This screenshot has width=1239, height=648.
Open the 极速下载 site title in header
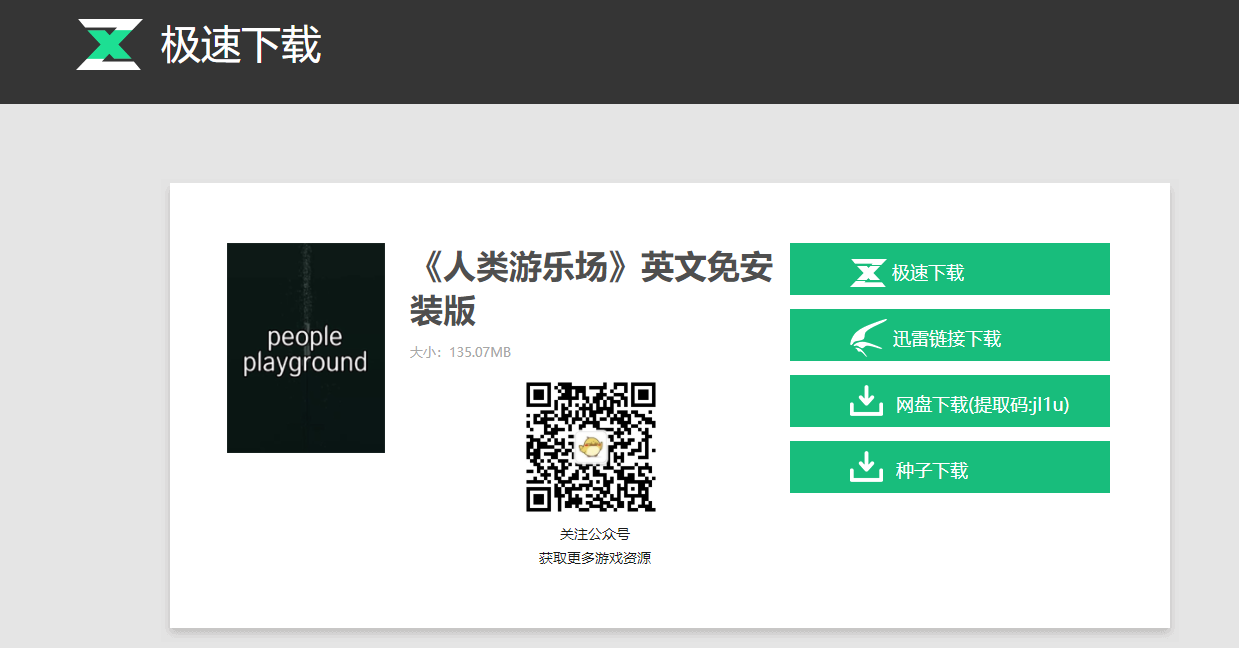[x=241, y=46]
